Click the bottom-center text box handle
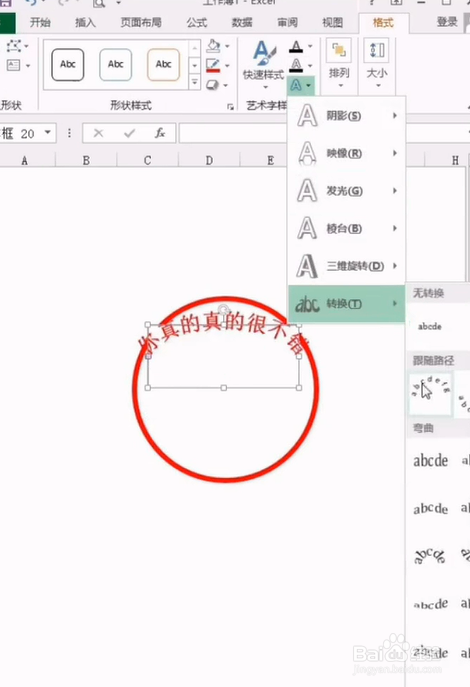 point(224,388)
